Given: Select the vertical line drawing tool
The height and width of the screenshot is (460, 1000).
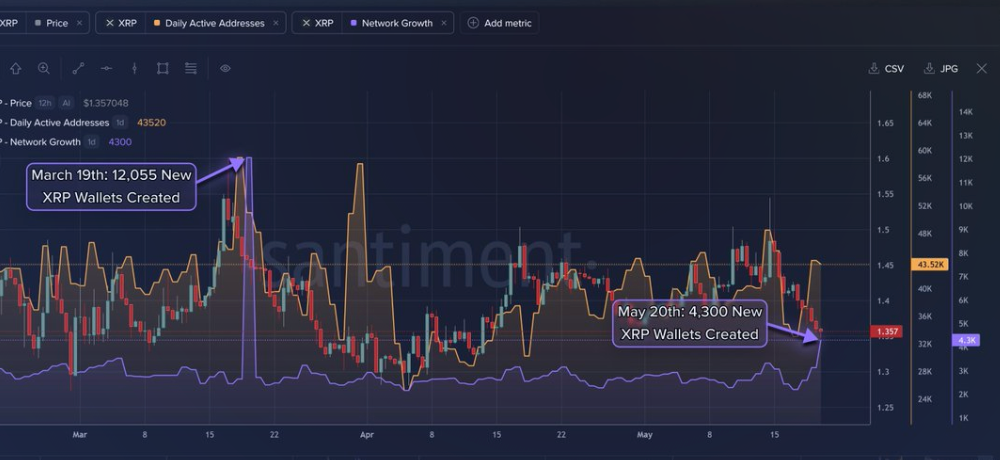Looking at the screenshot, I should pos(135,68).
